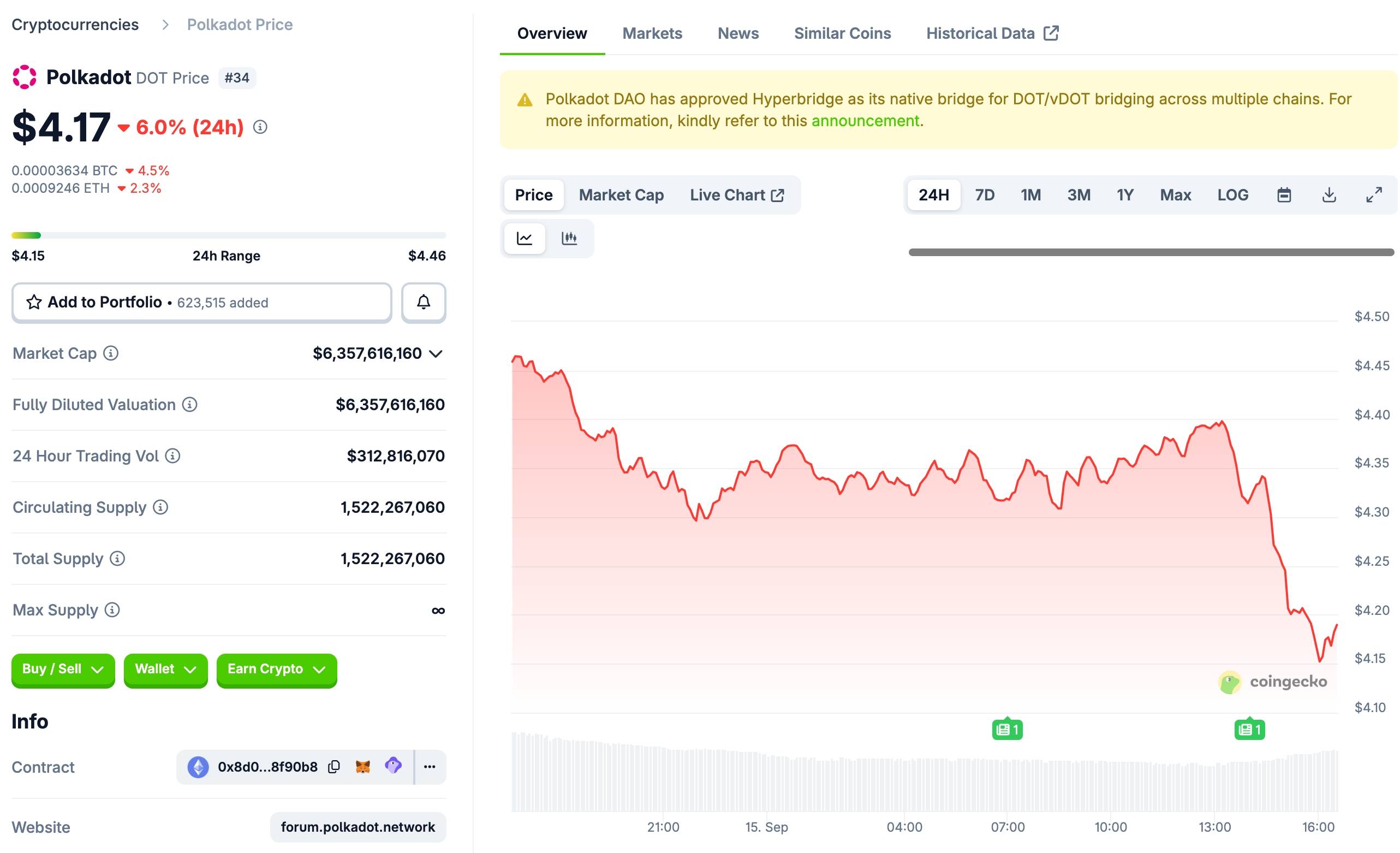Open more contracts ellipsis menu

pos(430,767)
